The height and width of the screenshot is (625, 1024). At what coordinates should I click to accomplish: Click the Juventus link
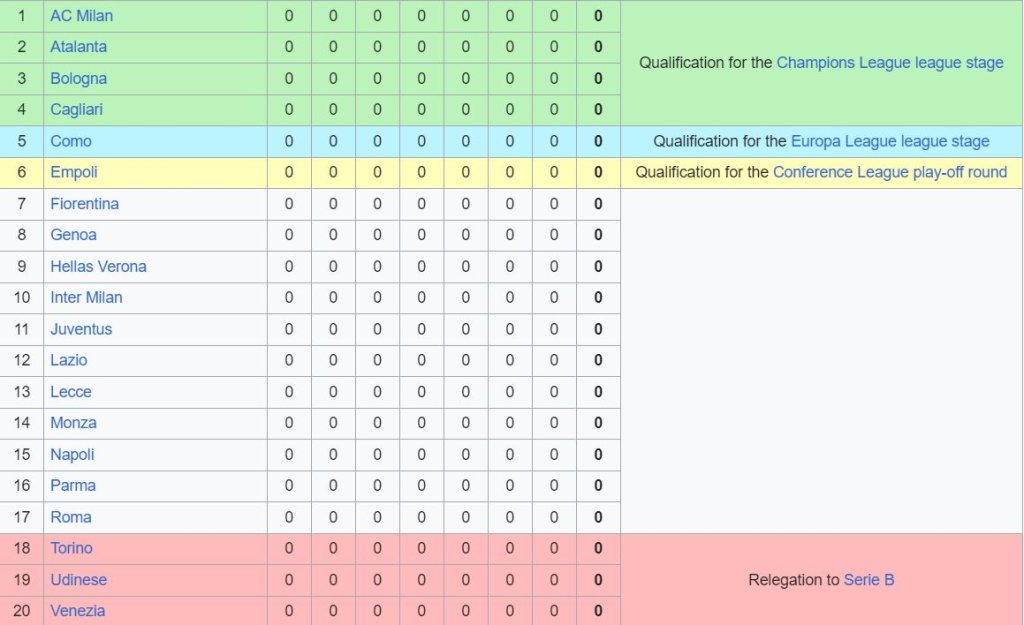81,329
